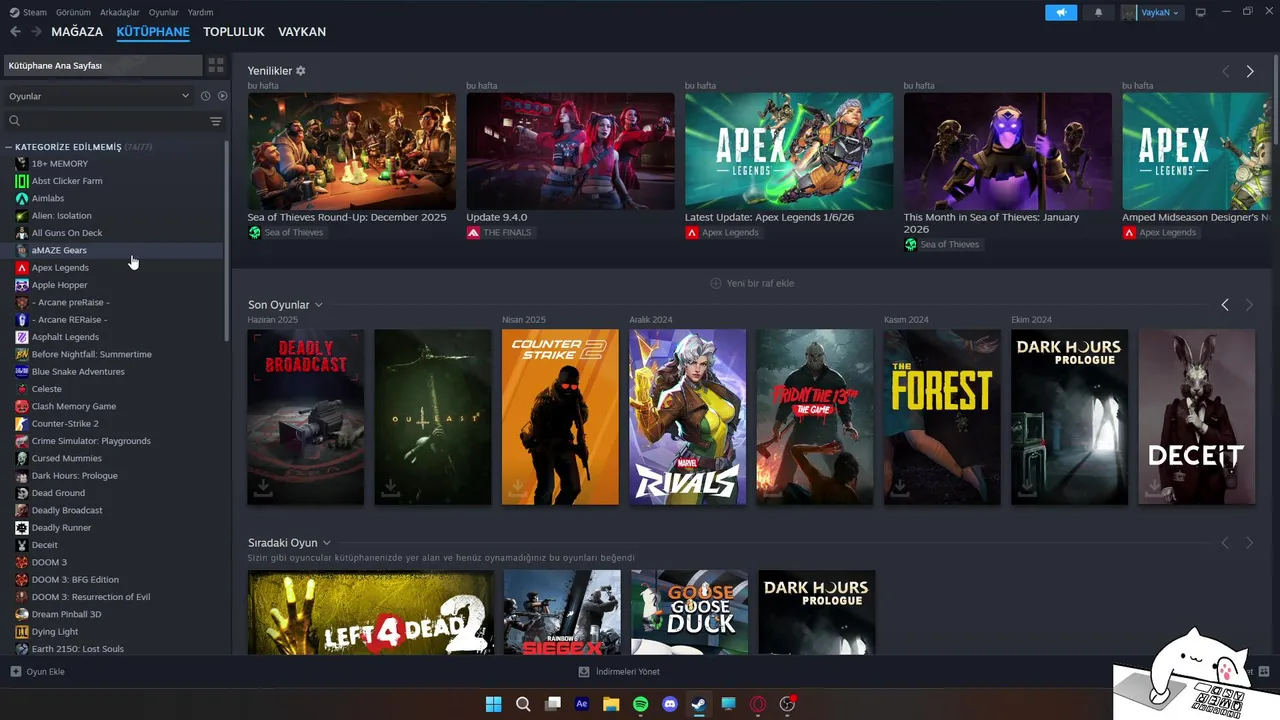Show next Yenilikler news items

pyautogui.click(x=1250, y=71)
